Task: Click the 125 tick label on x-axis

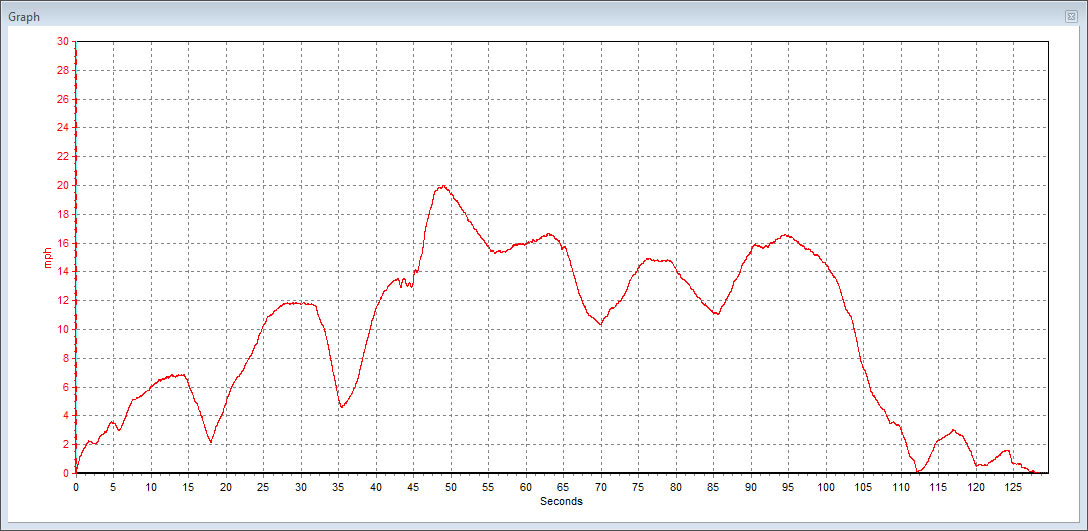Action: [1013, 488]
